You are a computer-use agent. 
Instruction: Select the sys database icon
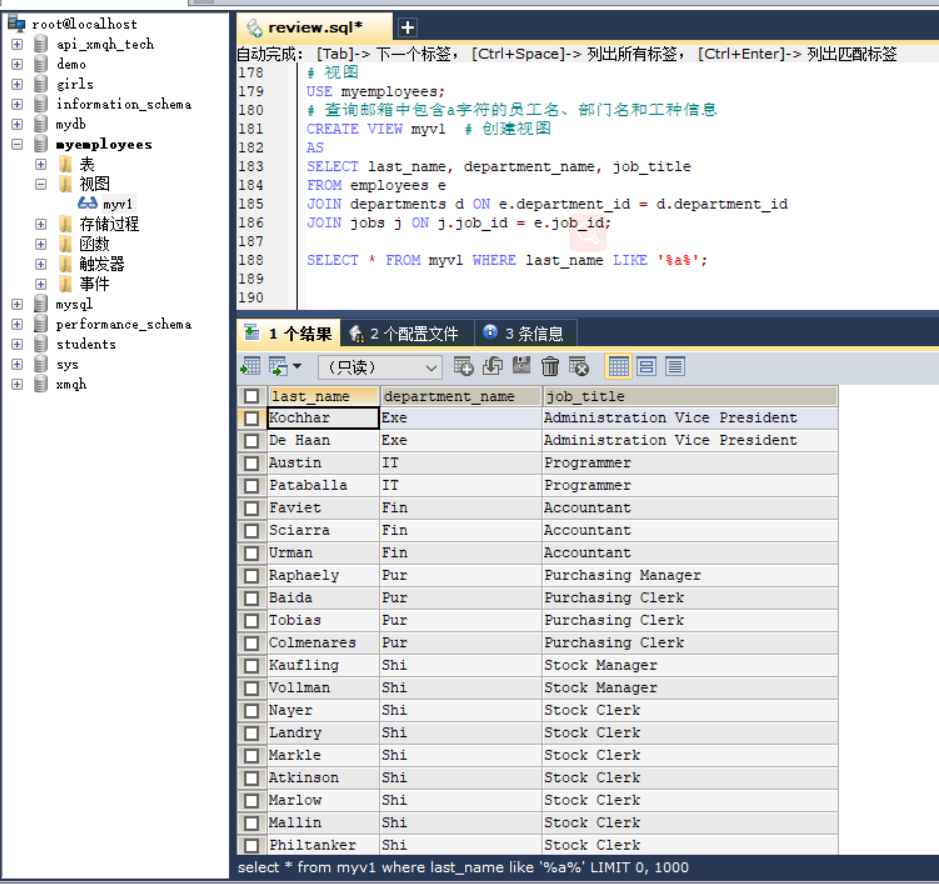tap(41, 364)
